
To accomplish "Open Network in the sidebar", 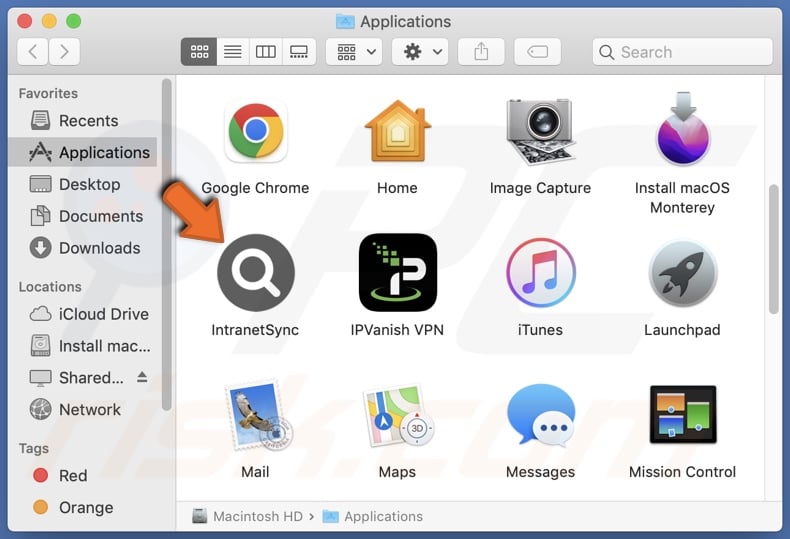I will (83, 410).
